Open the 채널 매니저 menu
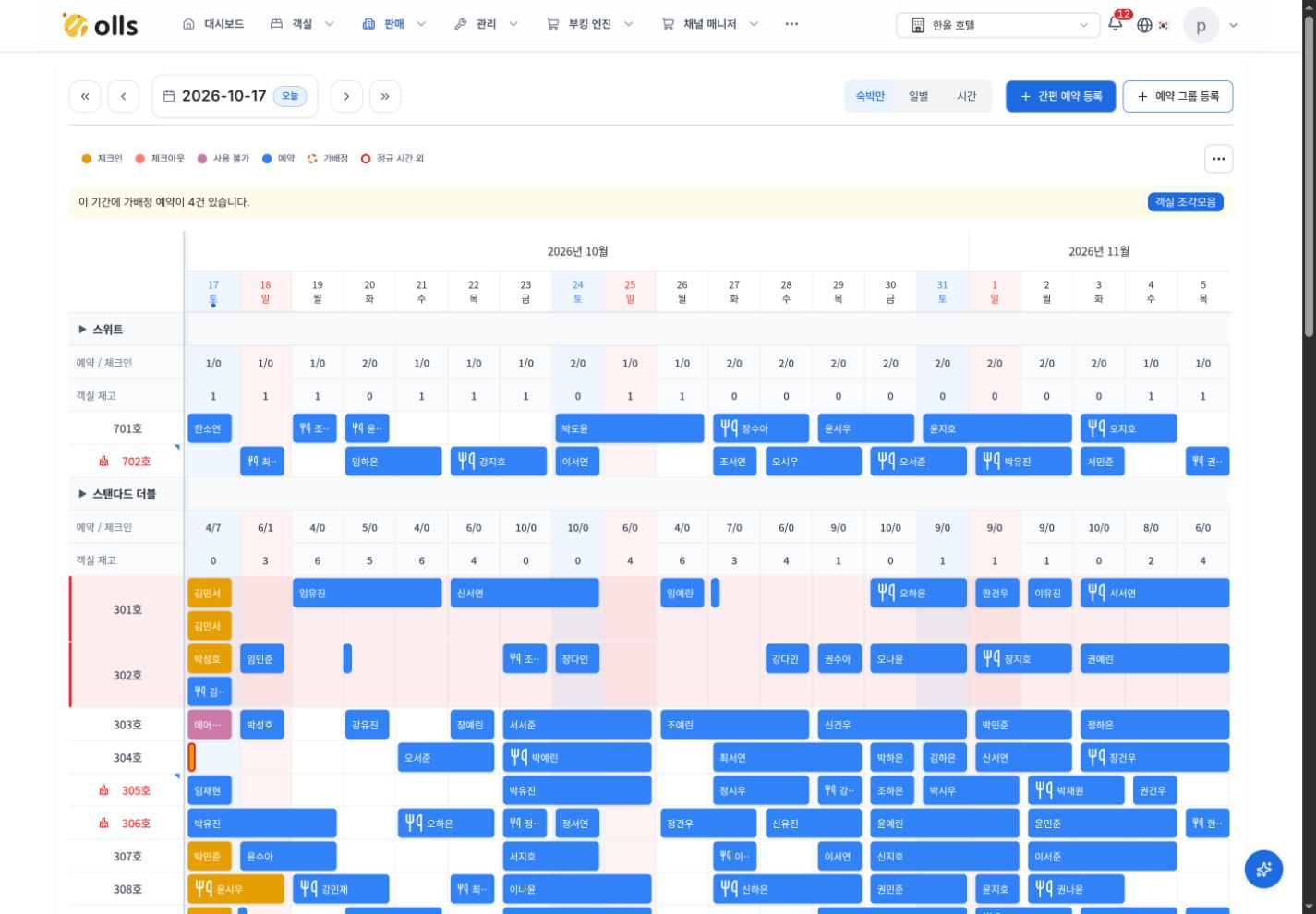The width and height of the screenshot is (1316, 914). pyautogui.click(x=710, y=24)
